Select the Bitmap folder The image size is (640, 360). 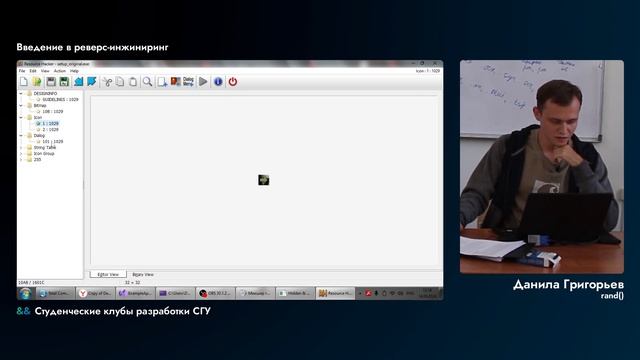[40, 105]
